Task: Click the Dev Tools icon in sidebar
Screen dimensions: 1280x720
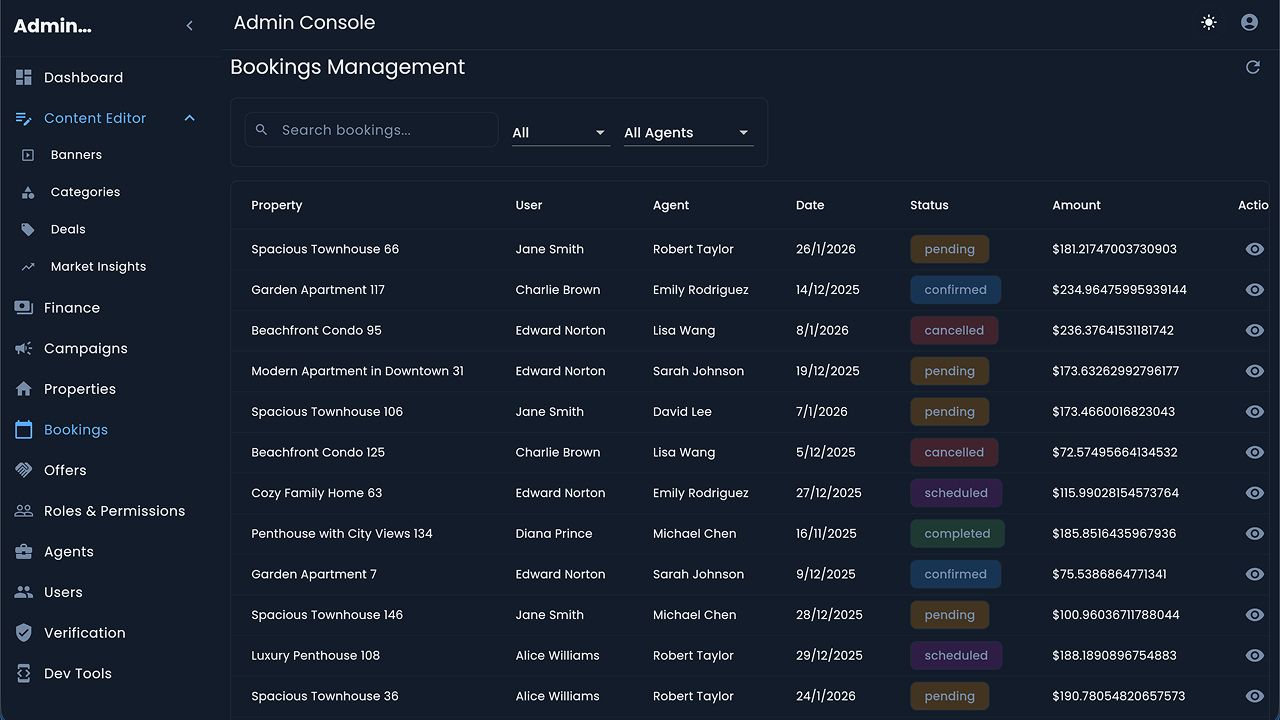Action: [x=24, y=673]
